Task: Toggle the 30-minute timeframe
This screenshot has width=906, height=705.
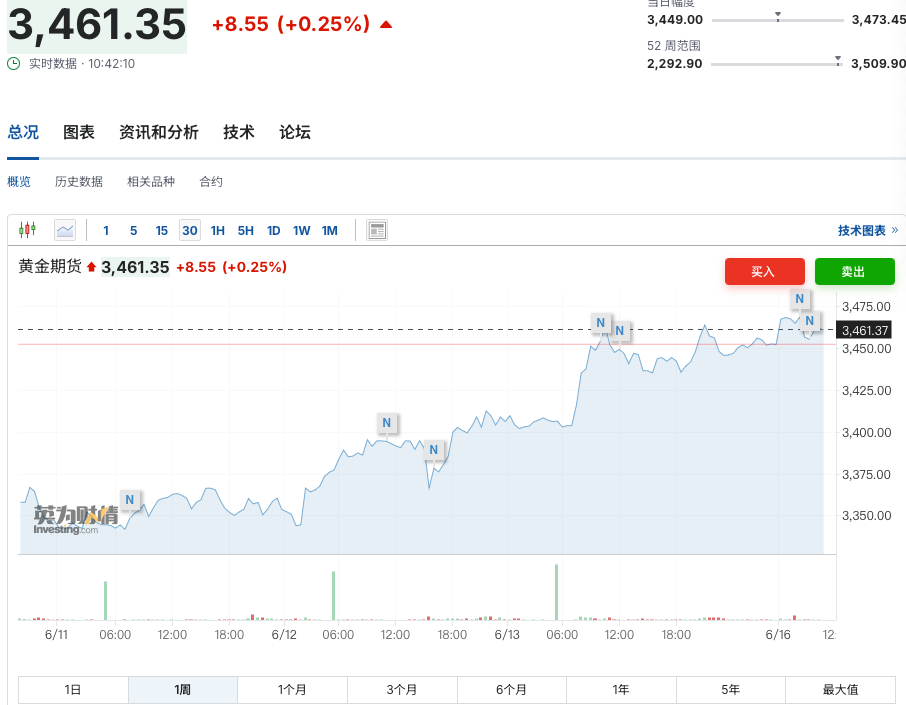Action: pyautogui.click(x=189, y=230)
